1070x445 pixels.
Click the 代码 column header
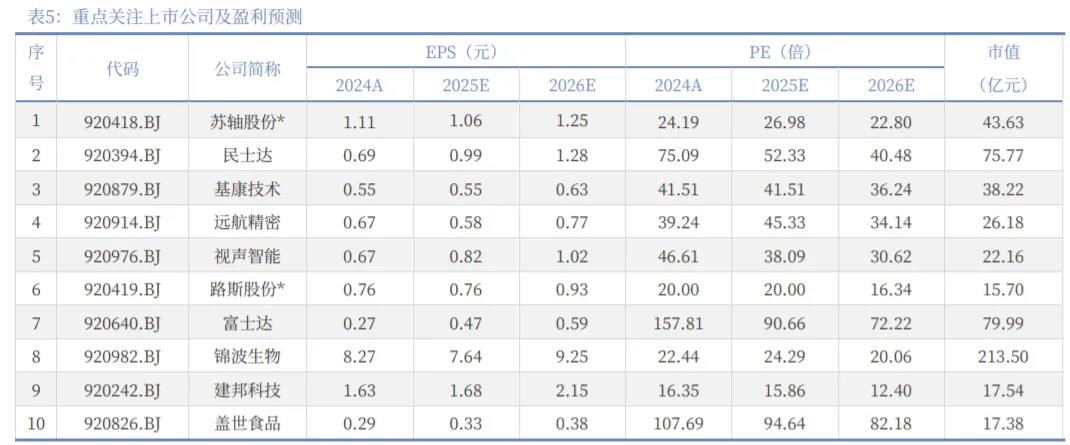point(122,68)
